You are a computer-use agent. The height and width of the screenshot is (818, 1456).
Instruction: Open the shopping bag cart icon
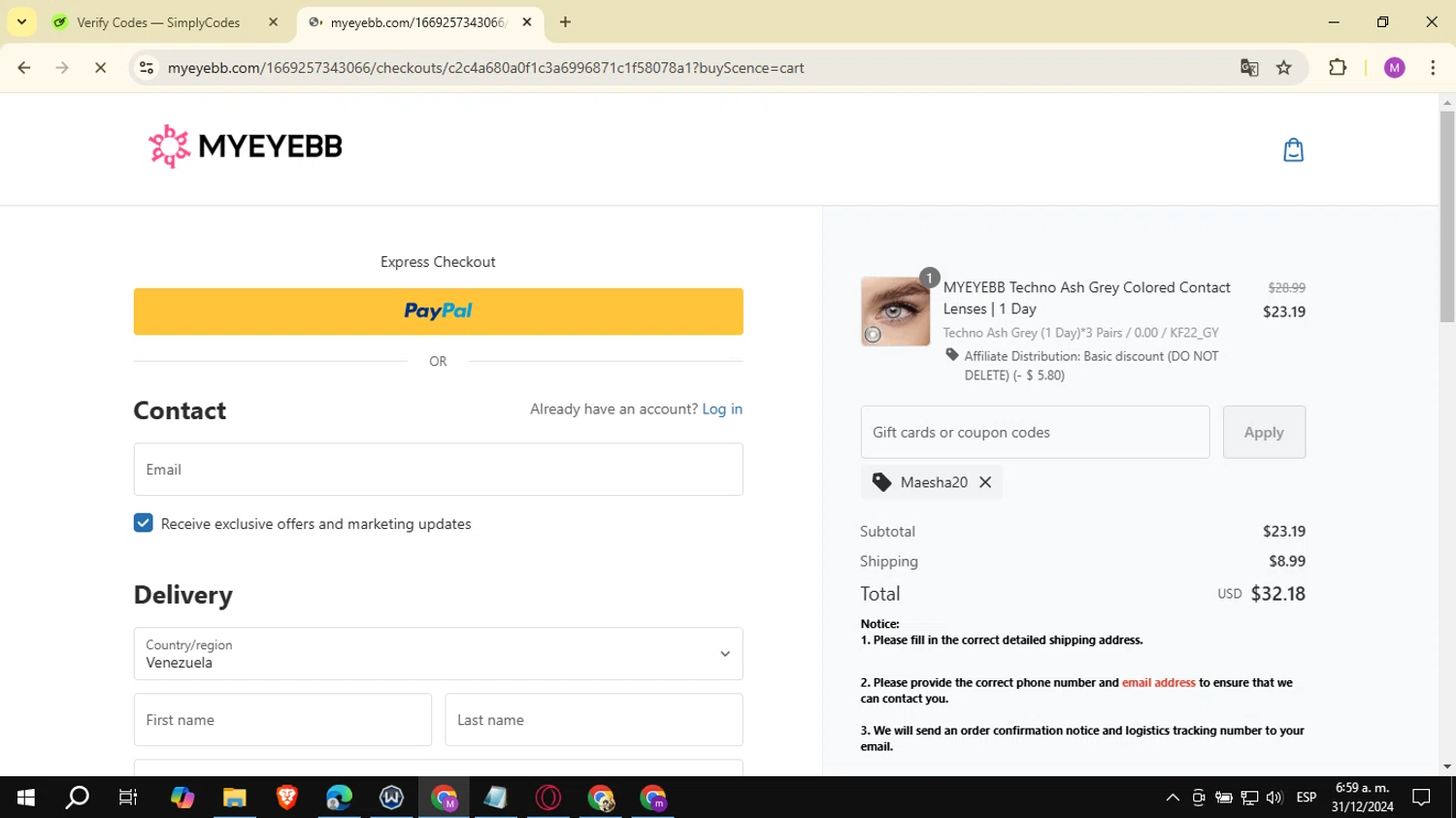coord(1293,149)
